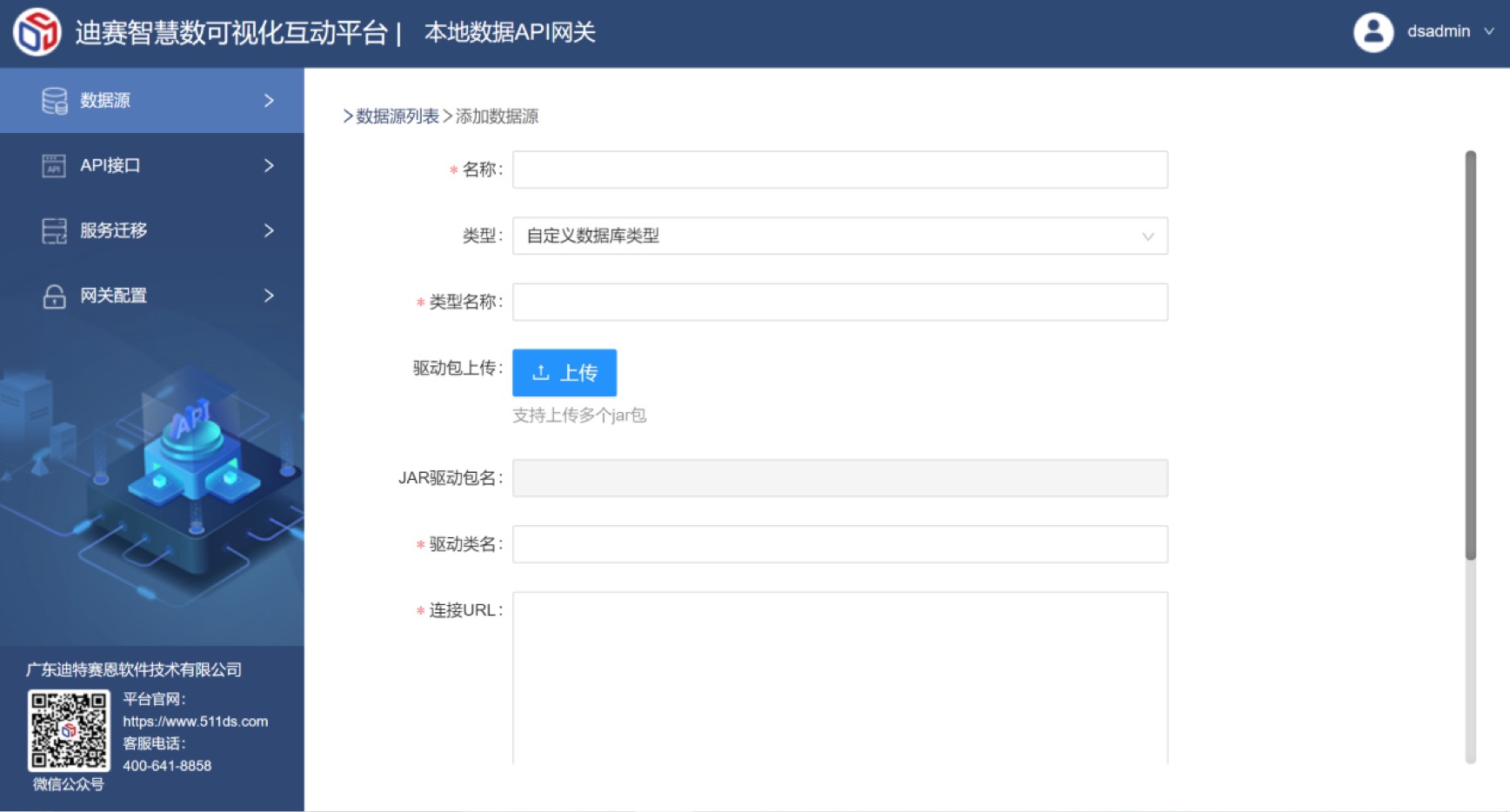
Task: Click the 本地数据API网关 header title
Action: 510,32
